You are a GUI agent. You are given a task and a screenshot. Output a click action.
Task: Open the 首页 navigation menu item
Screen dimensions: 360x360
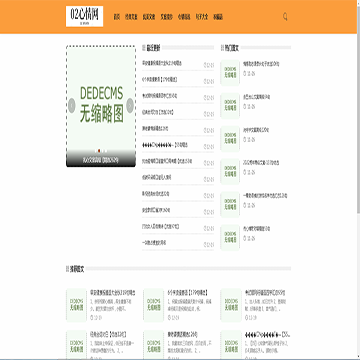coord(117,17)
